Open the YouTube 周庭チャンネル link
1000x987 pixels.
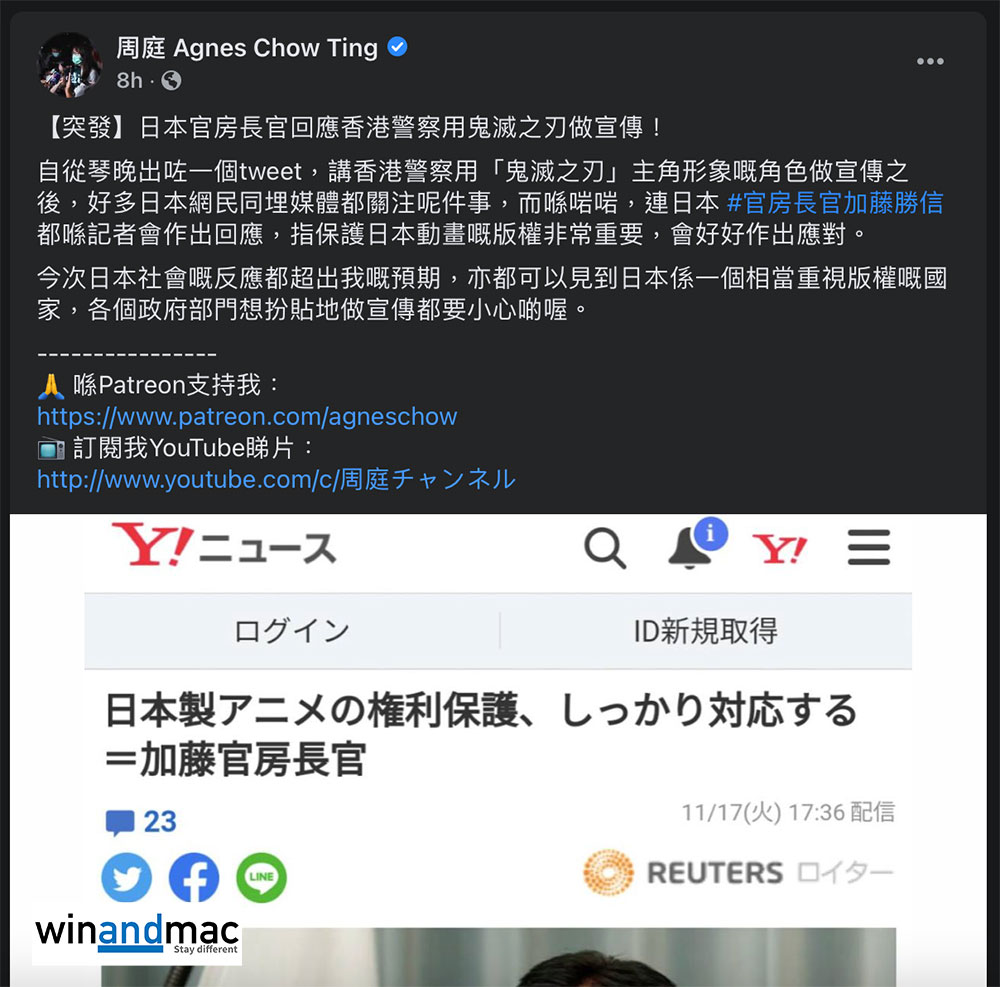pos(276,479)
